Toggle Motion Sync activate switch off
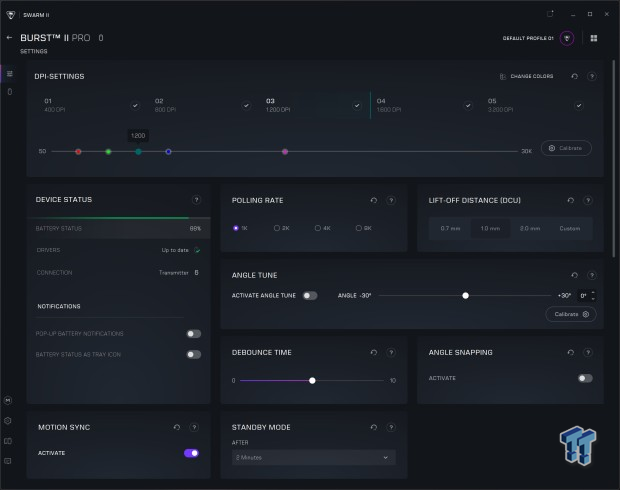This screenshot has width=620, height=490. click(x=191, y=453)
